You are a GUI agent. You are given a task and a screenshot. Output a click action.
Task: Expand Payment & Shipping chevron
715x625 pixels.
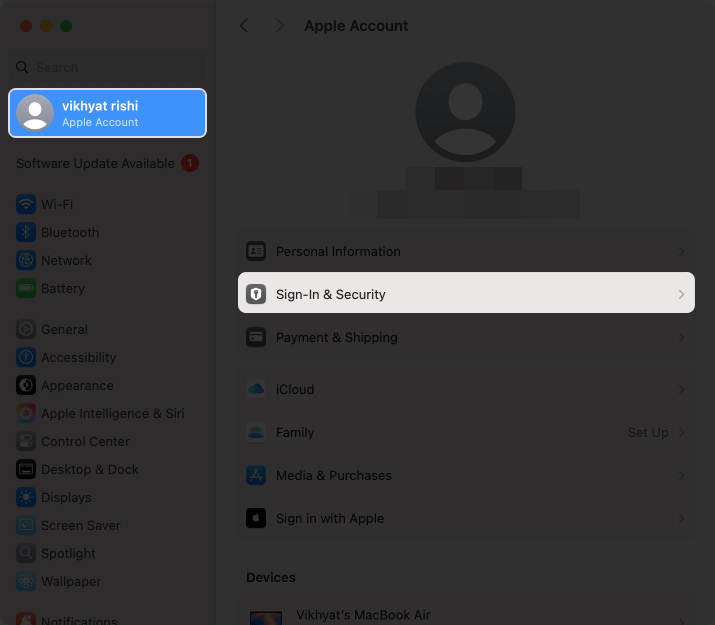pyautogui.click(x=681, y=337)
